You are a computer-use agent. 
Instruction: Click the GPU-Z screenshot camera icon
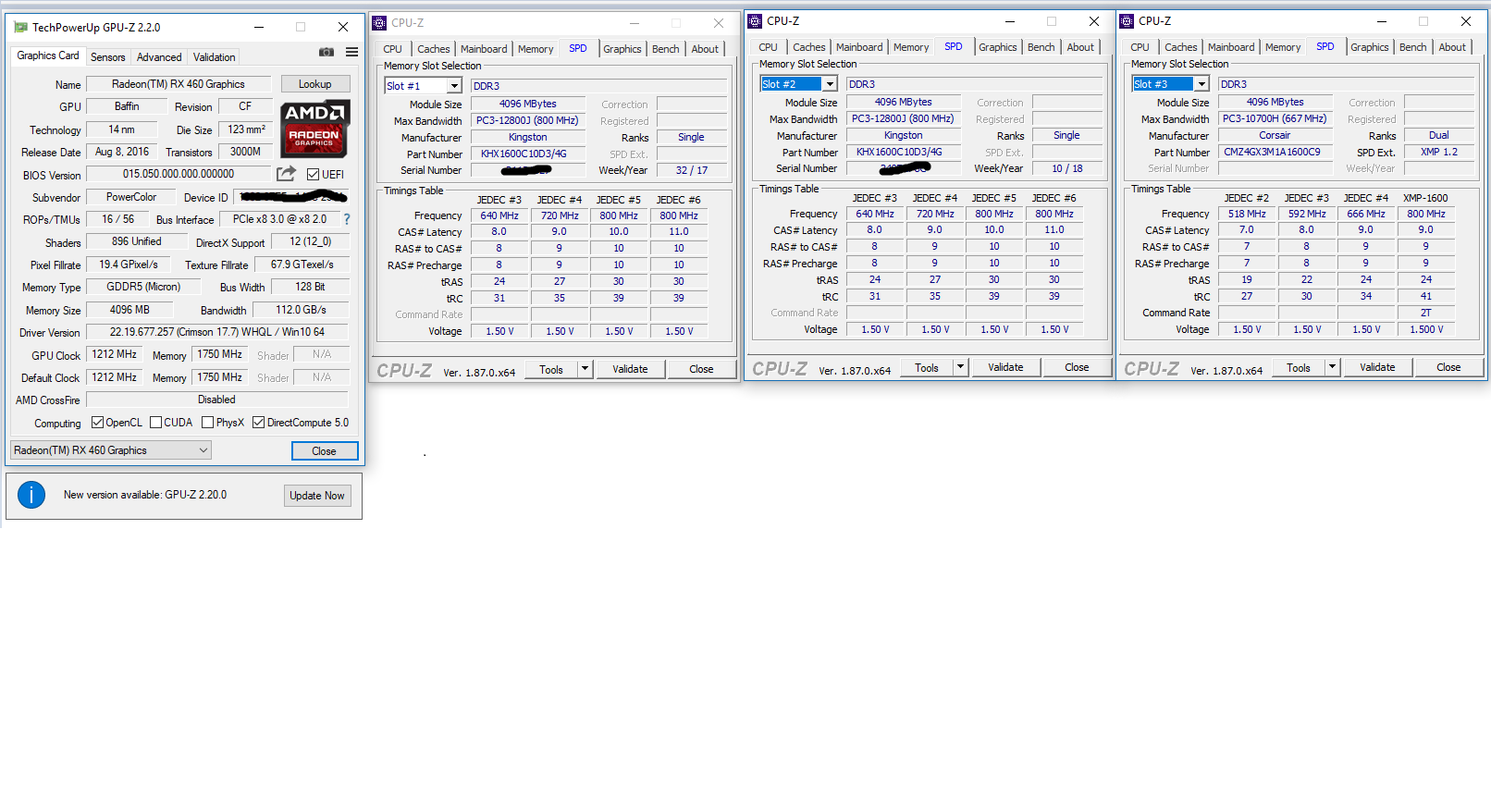tap(326, 52)
